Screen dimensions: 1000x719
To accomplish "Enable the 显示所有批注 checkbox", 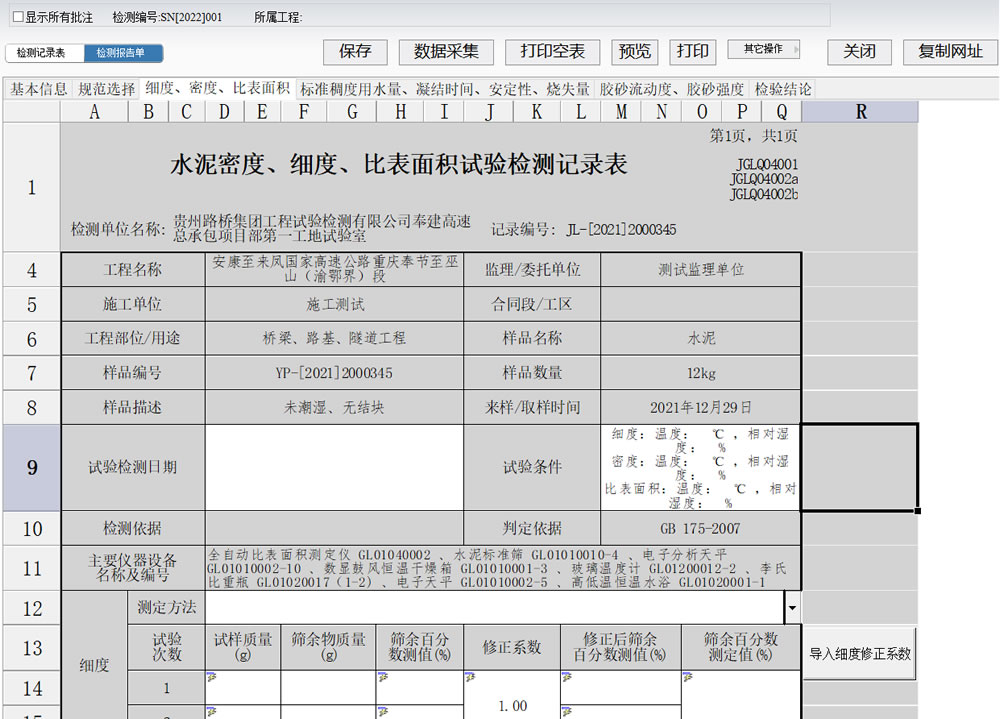I will [17, 18].
